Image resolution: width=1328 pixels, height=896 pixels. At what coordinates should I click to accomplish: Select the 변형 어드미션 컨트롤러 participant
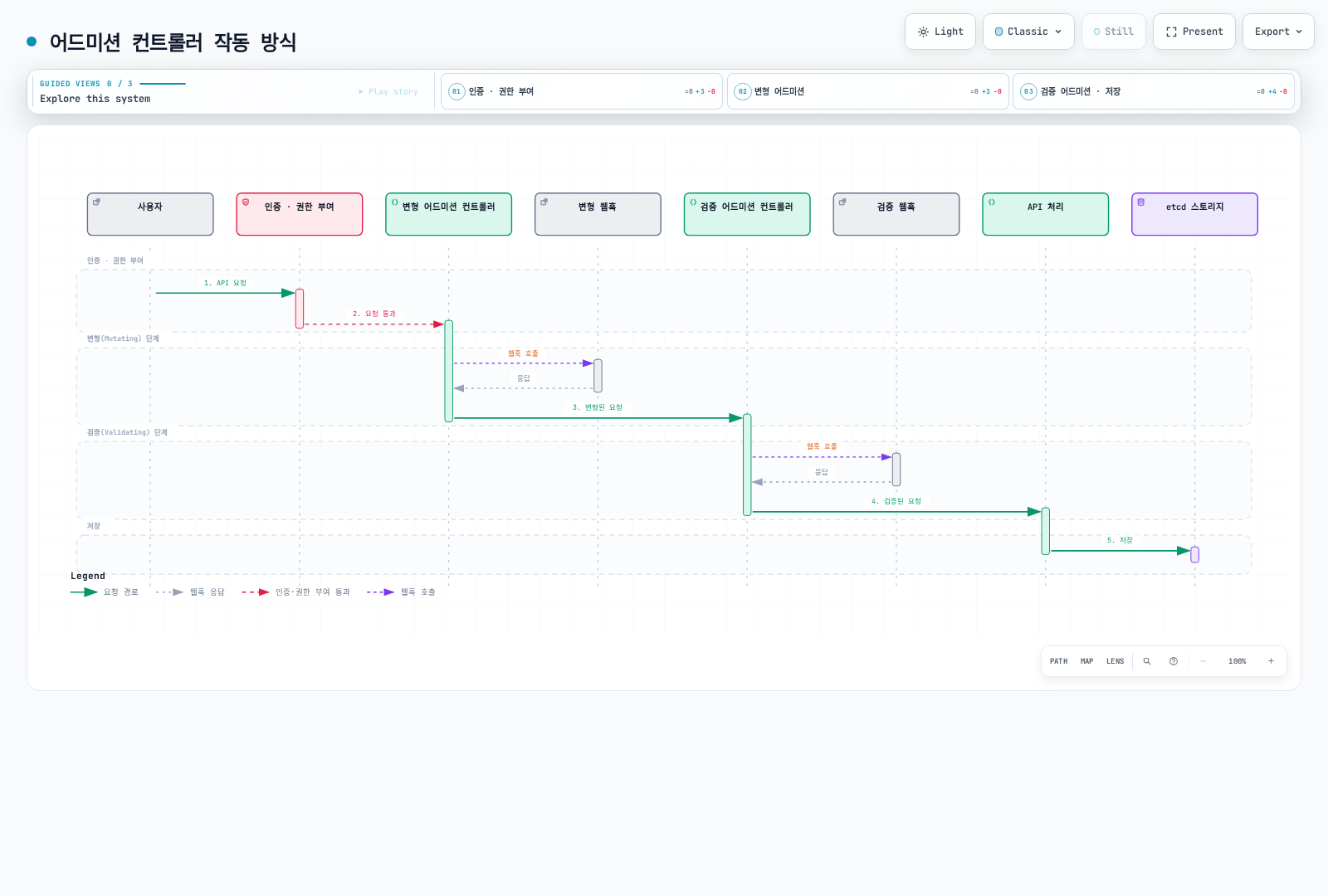point(449,214)
